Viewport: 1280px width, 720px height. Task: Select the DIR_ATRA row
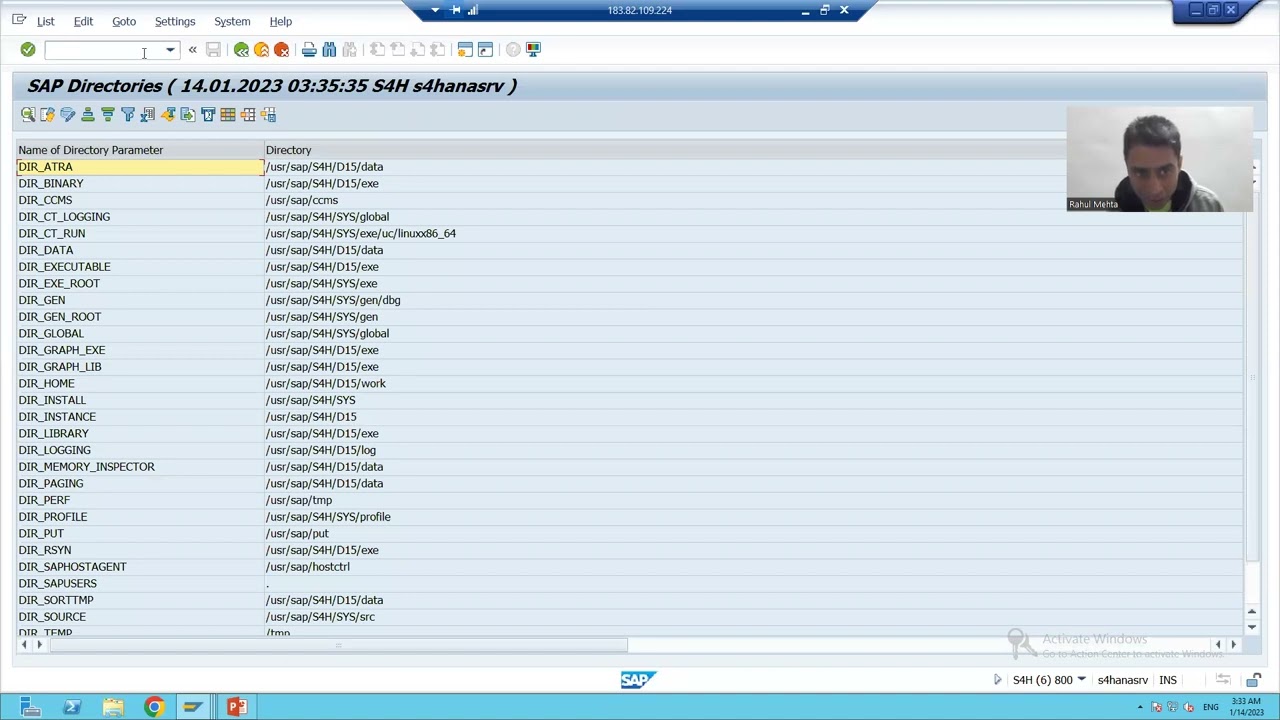[140, 167]
